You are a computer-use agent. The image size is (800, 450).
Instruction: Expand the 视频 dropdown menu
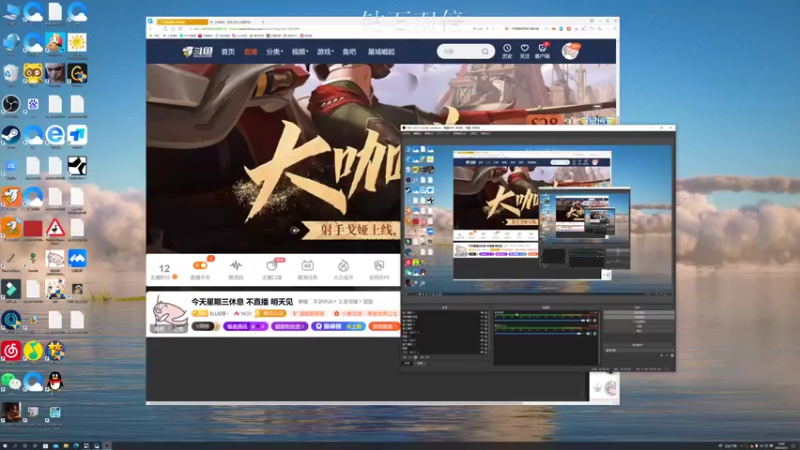click(299, 52)
